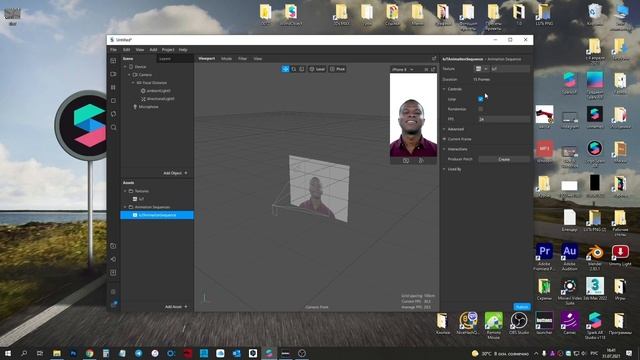
Task: Open Adobe Audition desktop shortcut
Action: click(569, 257)
